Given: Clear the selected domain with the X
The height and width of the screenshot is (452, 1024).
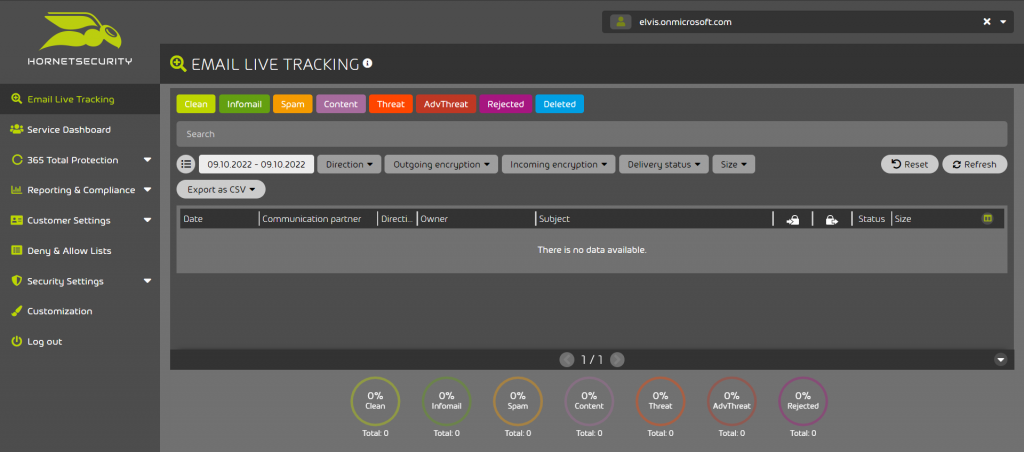Looking at the screenshot, I should 987,22.
